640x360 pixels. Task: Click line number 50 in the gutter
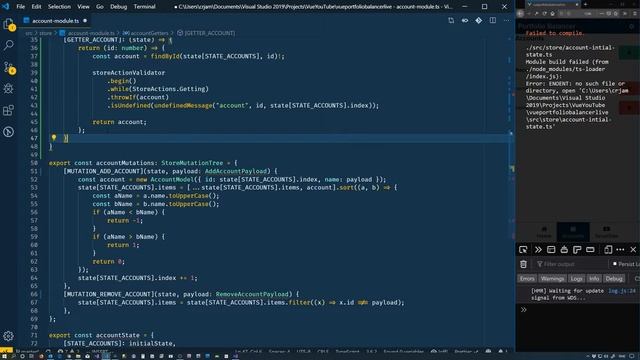point(33,163)
